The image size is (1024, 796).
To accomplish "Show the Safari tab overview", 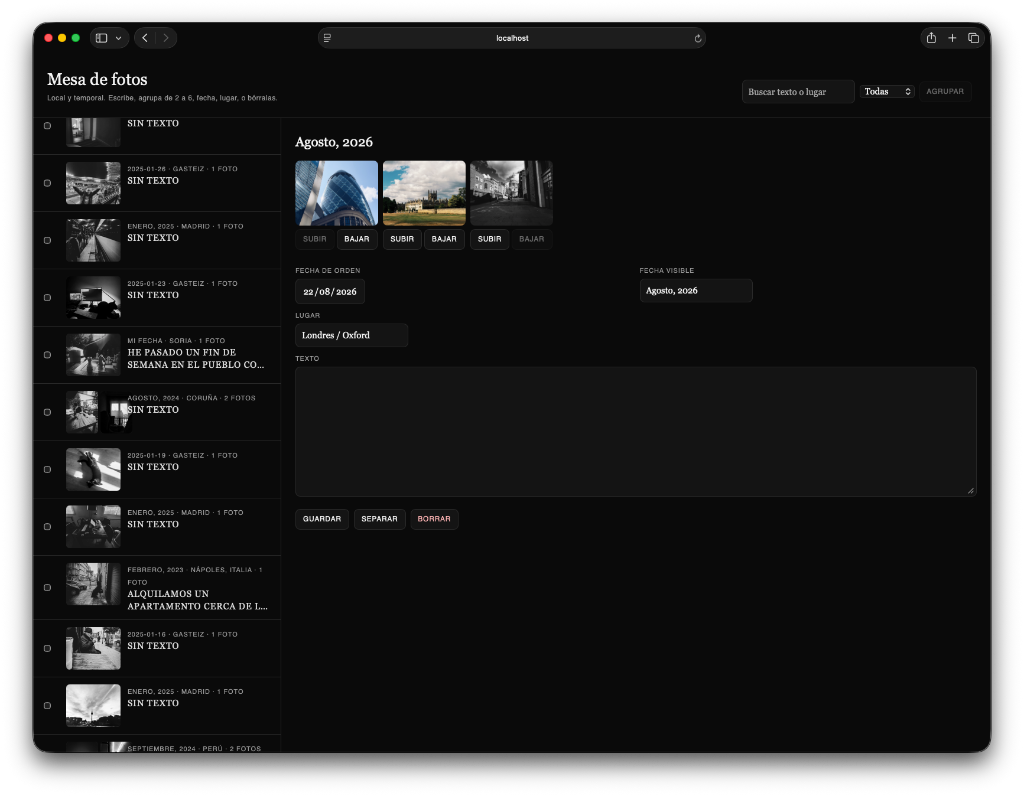I will coord(973,38).
